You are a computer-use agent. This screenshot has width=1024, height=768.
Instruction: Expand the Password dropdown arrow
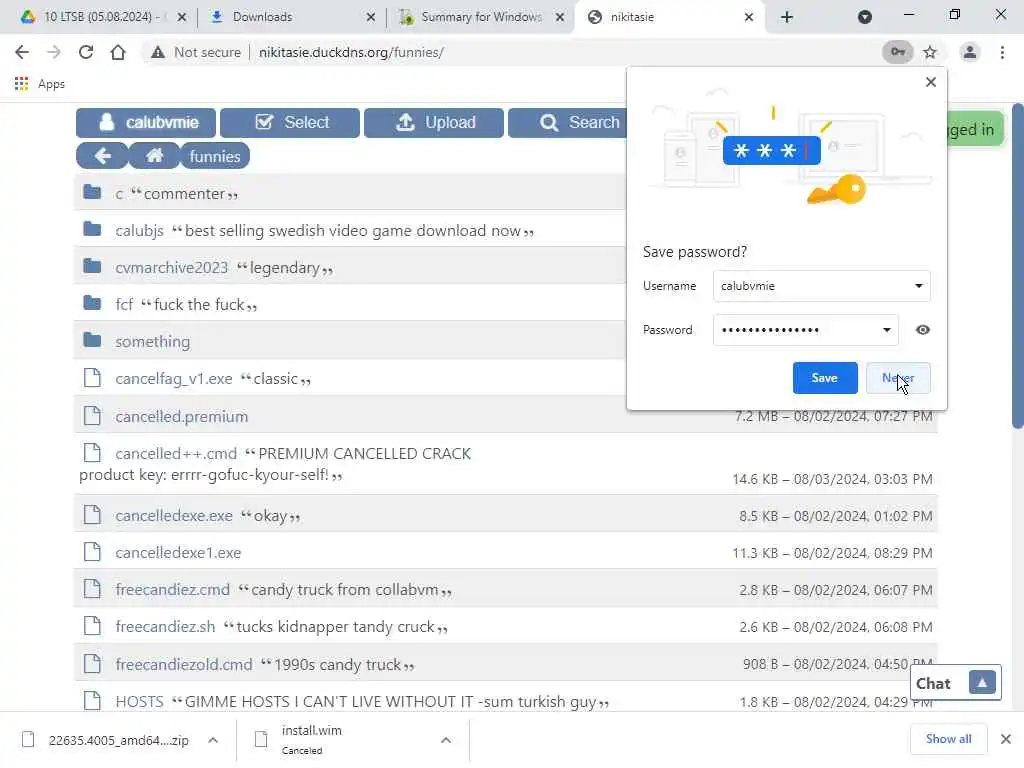[886, 330]
